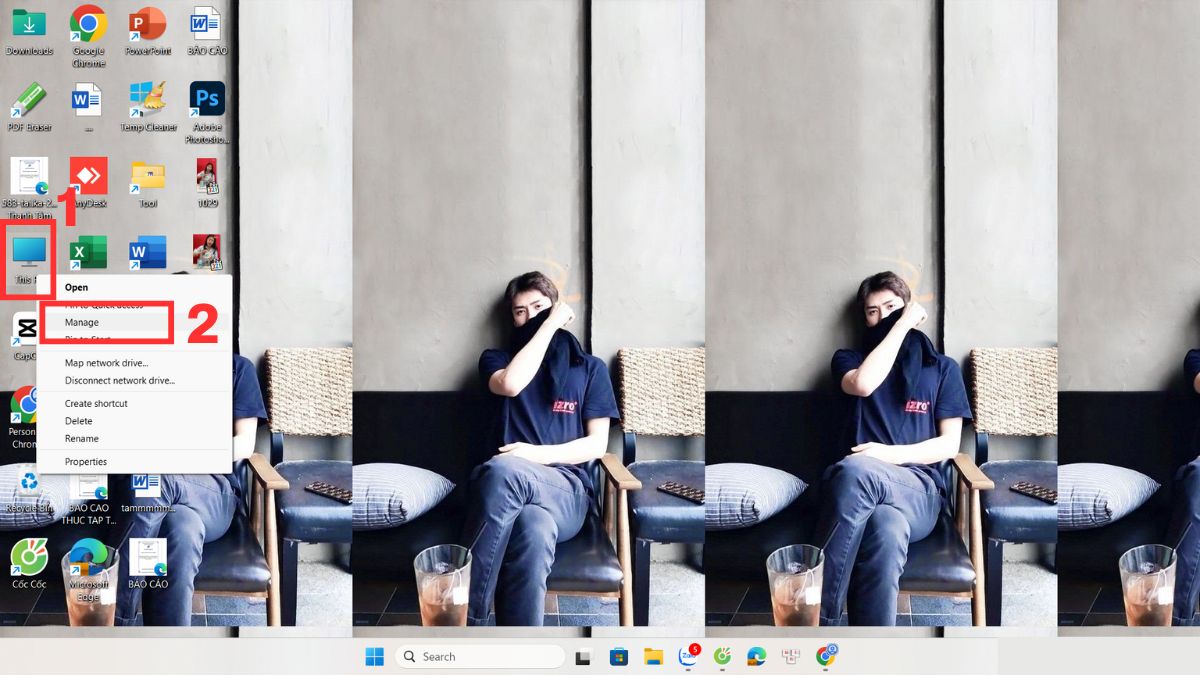Select Open from the context menu
This screenshot has width=1200, height=675.
76,287
